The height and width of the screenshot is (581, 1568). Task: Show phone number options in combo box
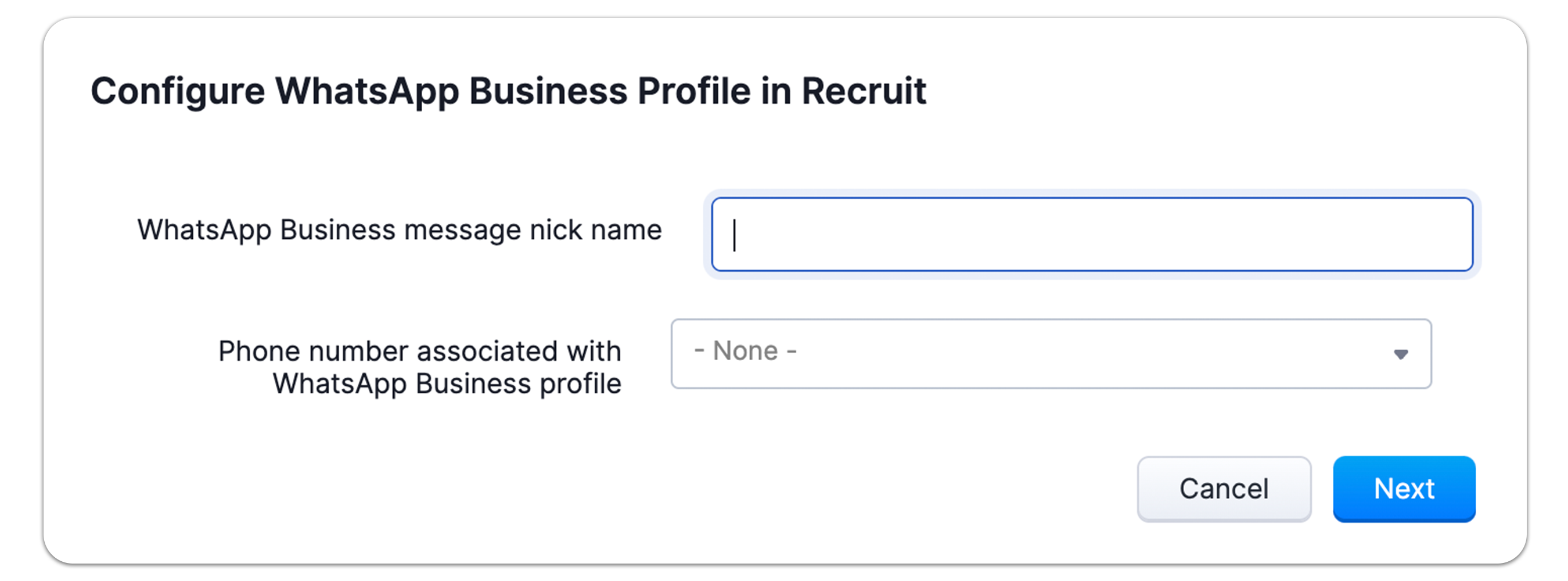(x=1051, y=353)
